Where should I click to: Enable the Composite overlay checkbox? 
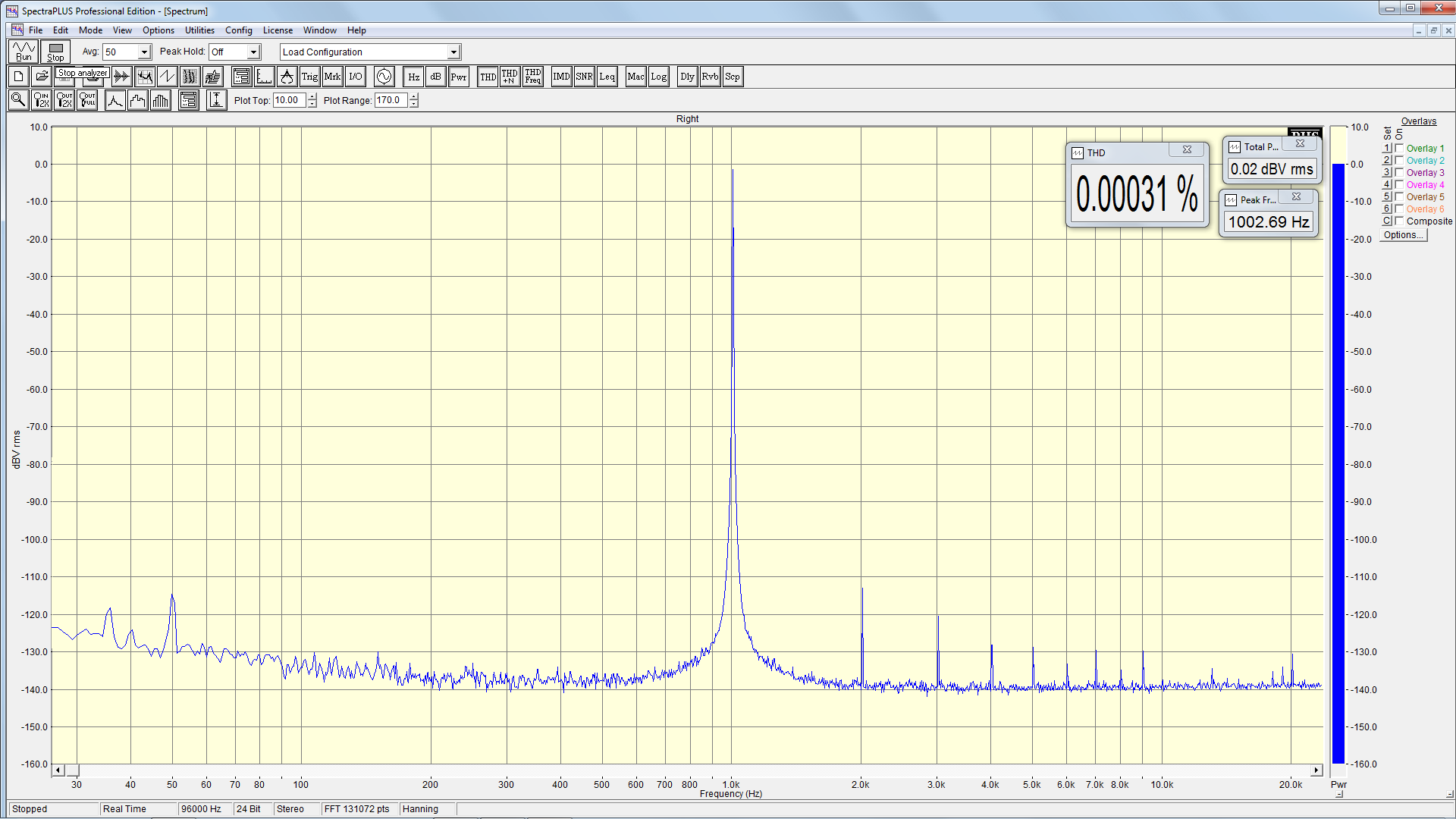click(1399, 221)
